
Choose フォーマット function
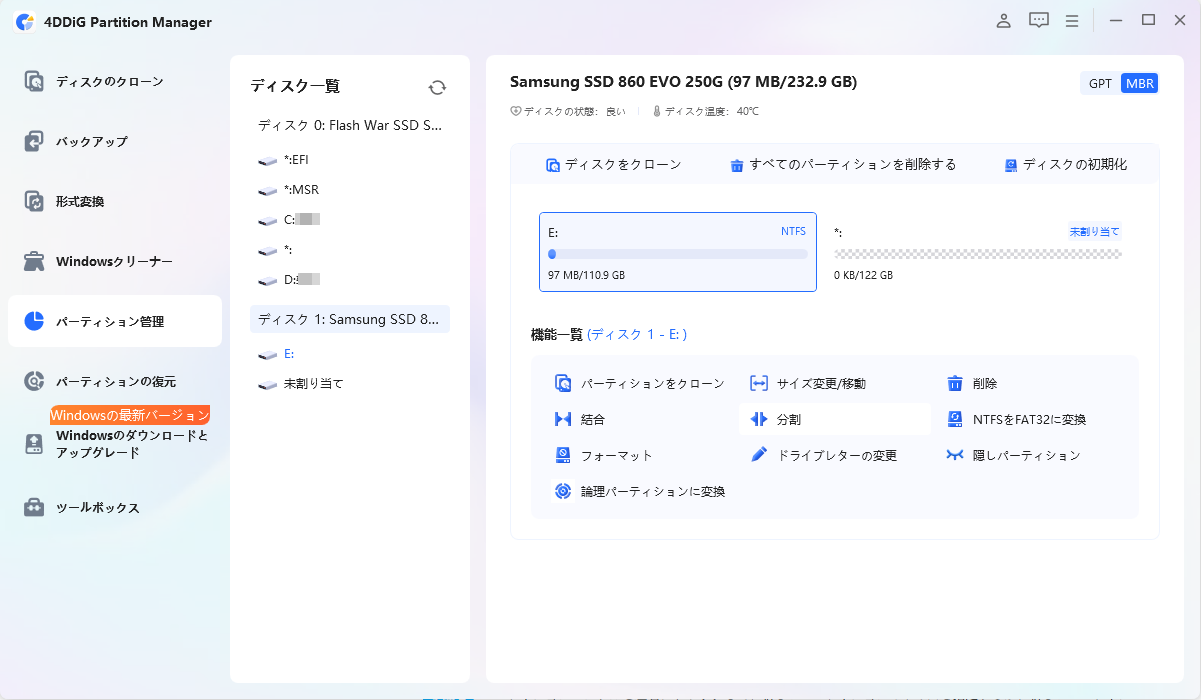[x=604, y=455]
